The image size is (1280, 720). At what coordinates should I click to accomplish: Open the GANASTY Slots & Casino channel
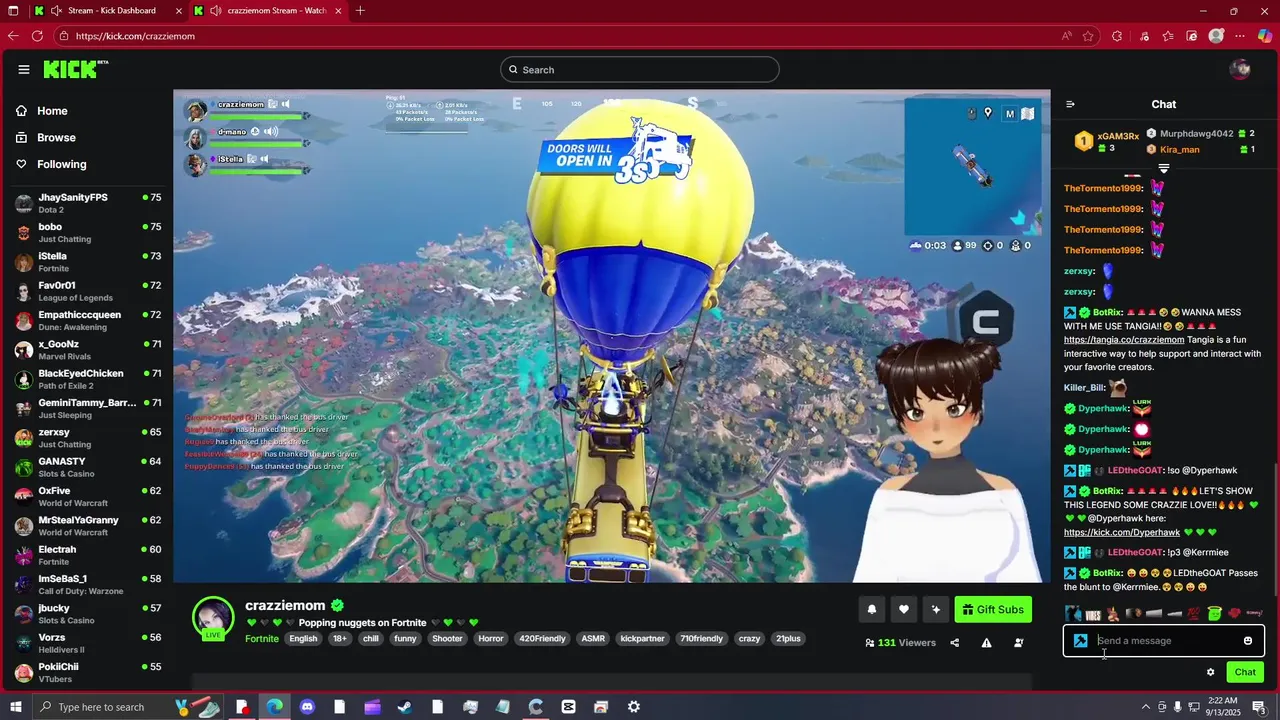point(87,467)
